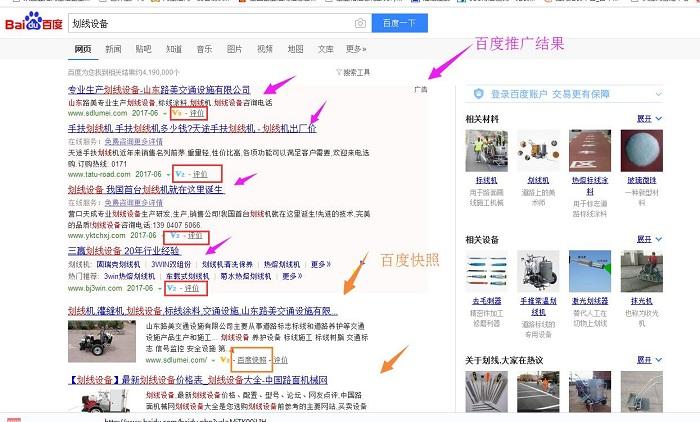Click 广告 label at top of results
Screen dimensions: 700x422
421,90
